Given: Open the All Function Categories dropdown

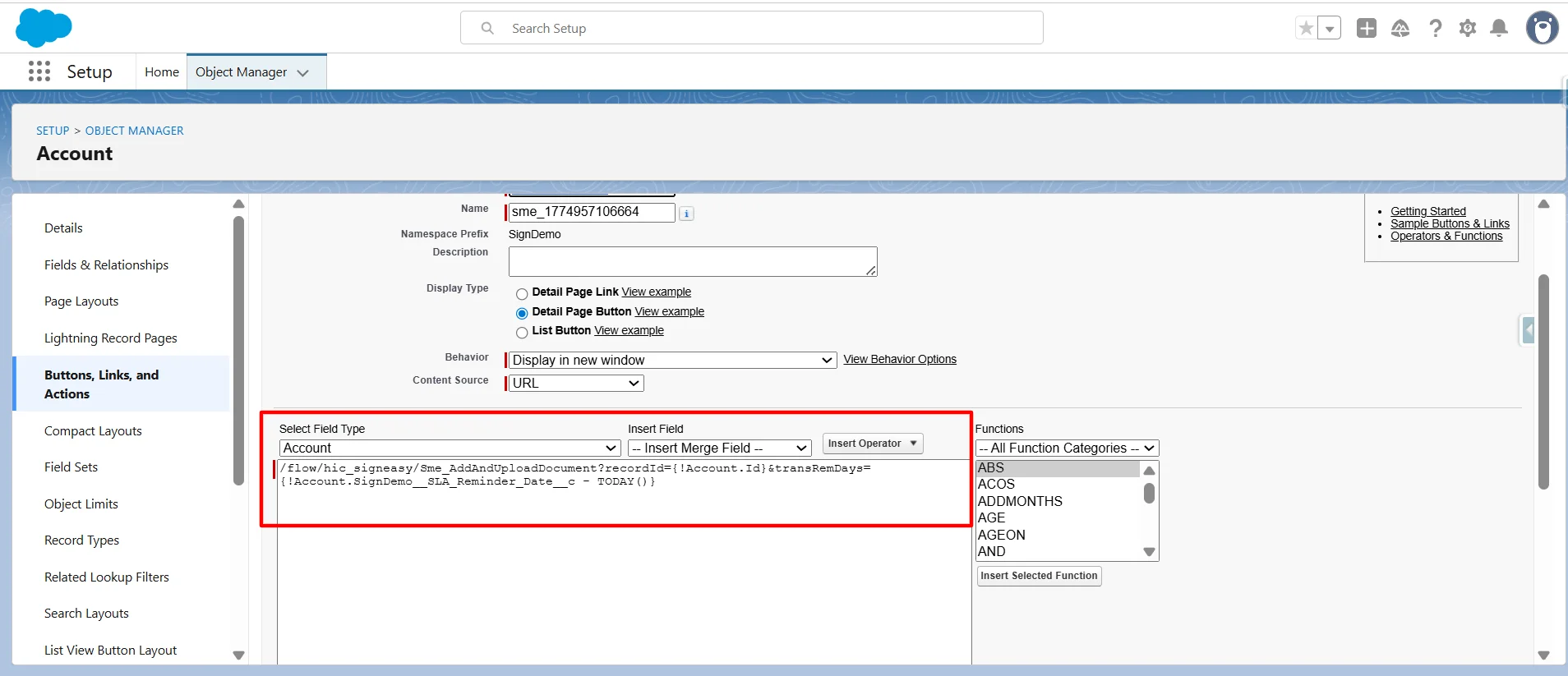Looking at the screenshot, I should click(1067, 448).
